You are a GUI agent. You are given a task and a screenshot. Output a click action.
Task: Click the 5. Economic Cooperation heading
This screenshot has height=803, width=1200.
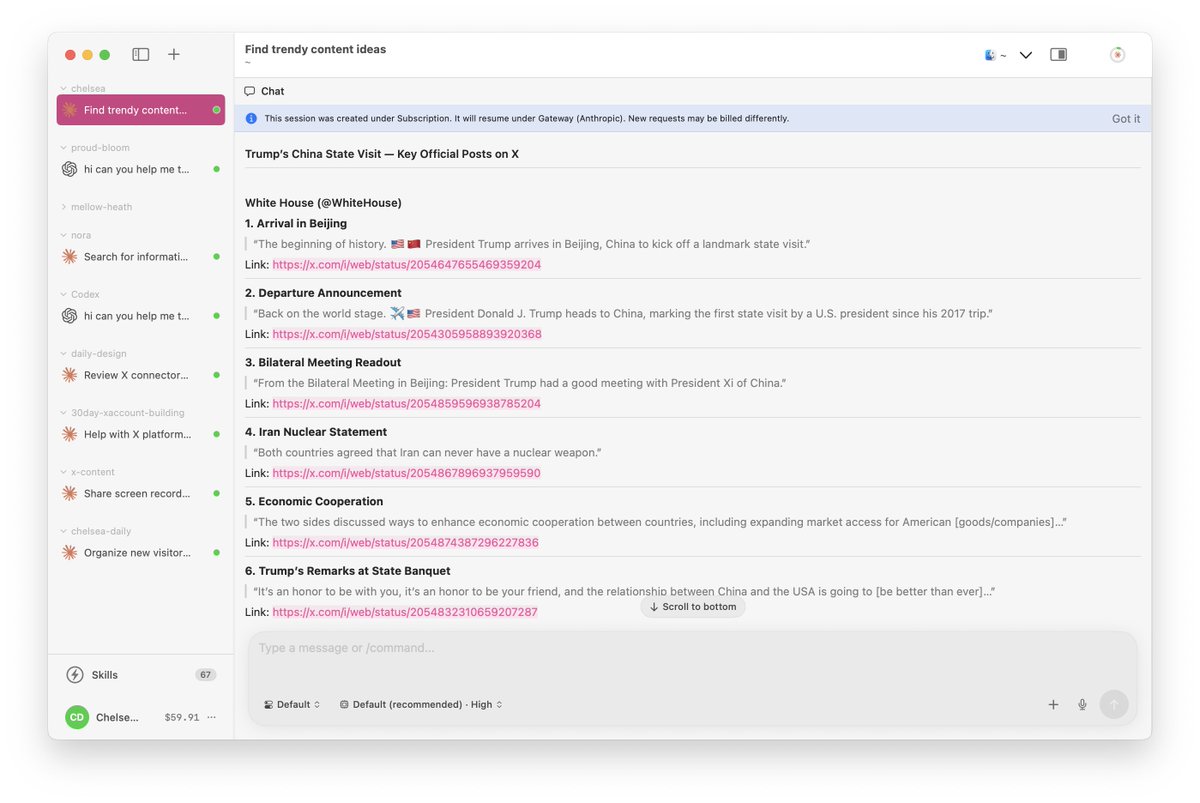[314, 501]
